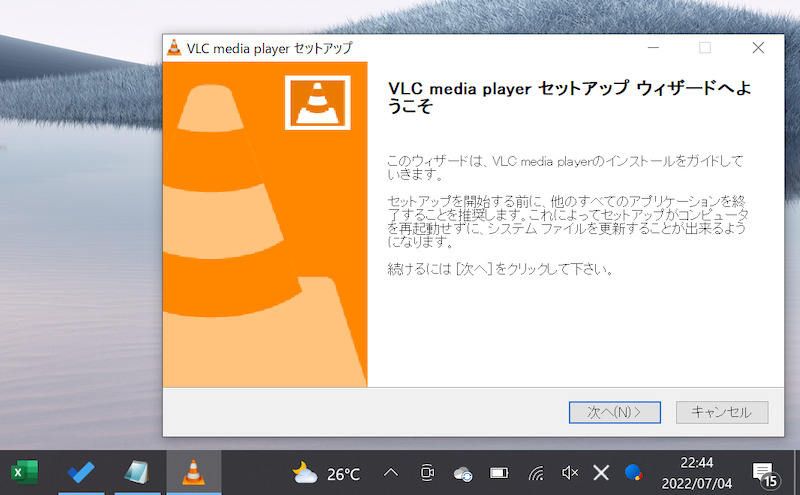Select the VLC installer taskbar icon
The width and height of the screenshot is (800, 495).
click(194, 472)
